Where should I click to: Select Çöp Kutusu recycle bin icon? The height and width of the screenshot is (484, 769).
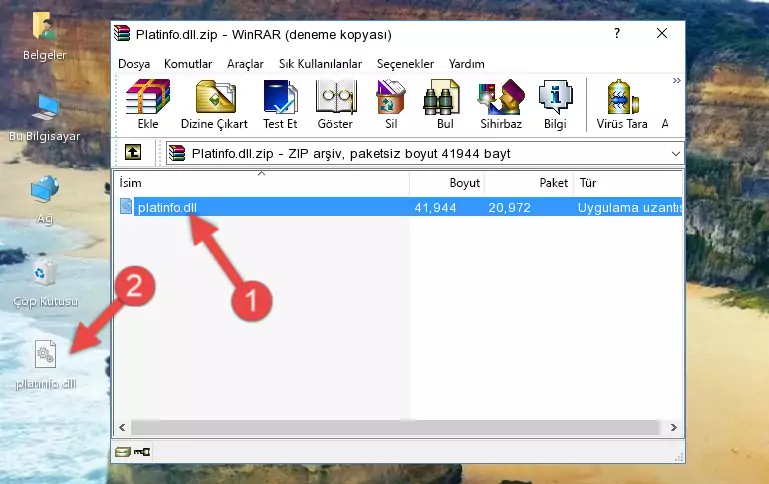[x=45, y=282]
